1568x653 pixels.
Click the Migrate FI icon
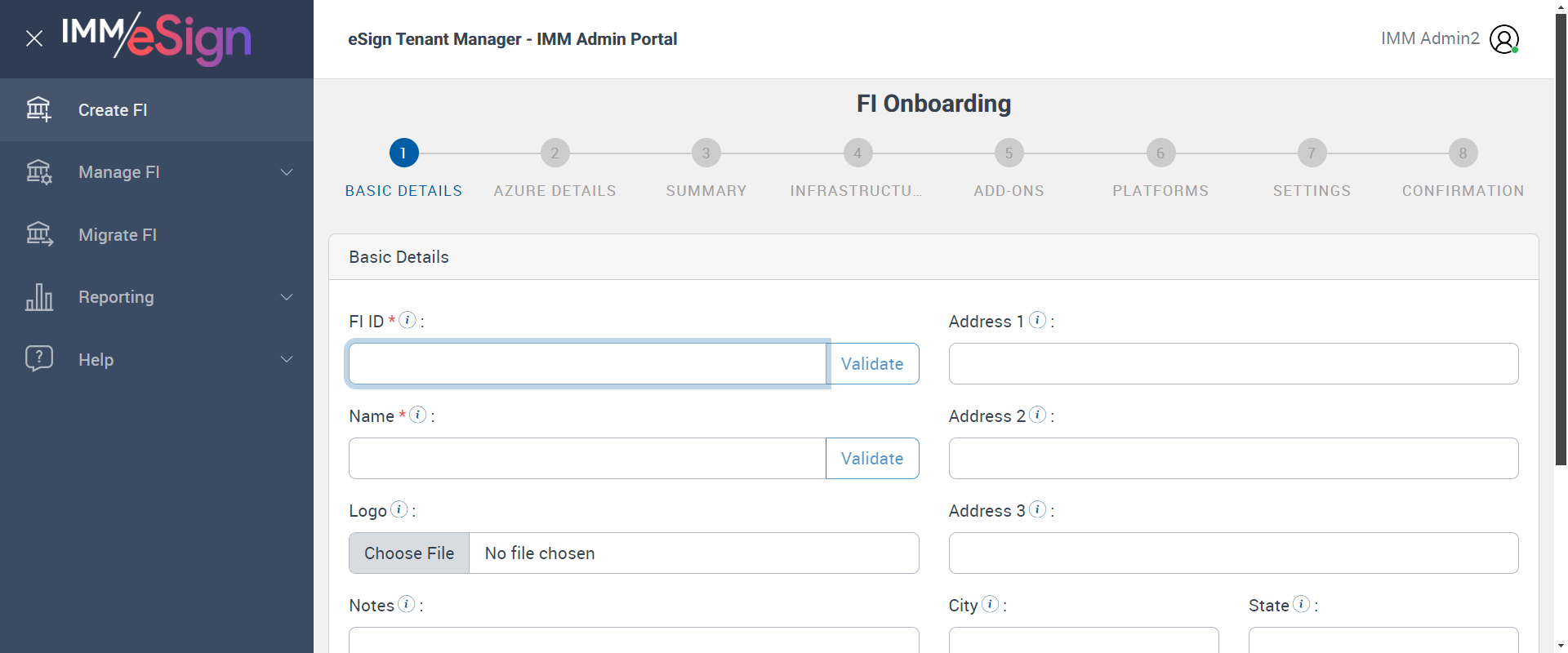[38, 234]
